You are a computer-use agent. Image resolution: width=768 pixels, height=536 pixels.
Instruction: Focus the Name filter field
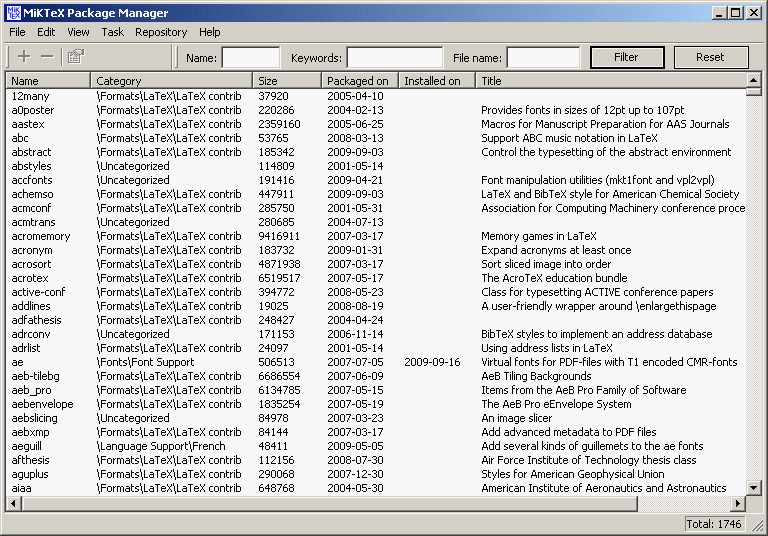tap(251, 57)
